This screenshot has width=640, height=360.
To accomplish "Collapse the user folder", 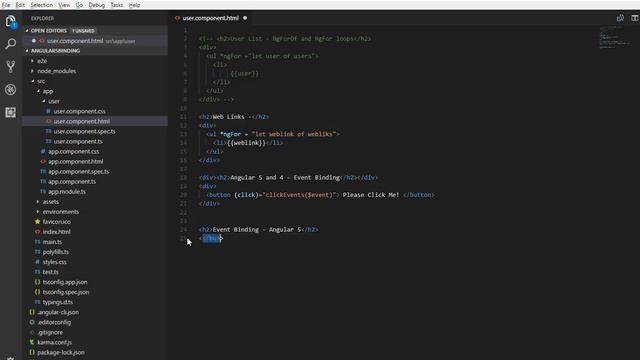I will pyautogui.click(x=53, y=101).
